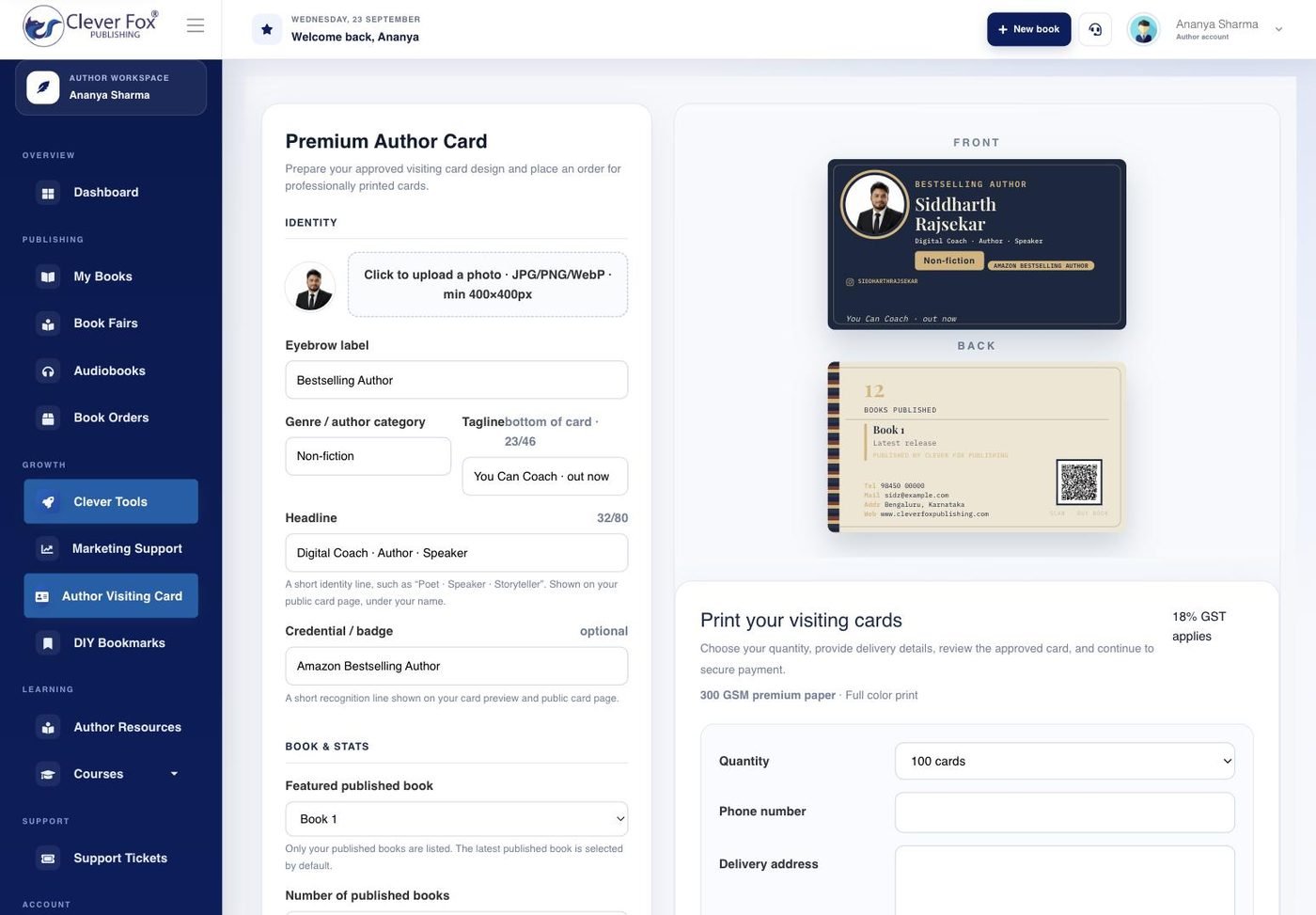Click the front card preview thumbnail

pyautogui.click(x=977, y=245)
